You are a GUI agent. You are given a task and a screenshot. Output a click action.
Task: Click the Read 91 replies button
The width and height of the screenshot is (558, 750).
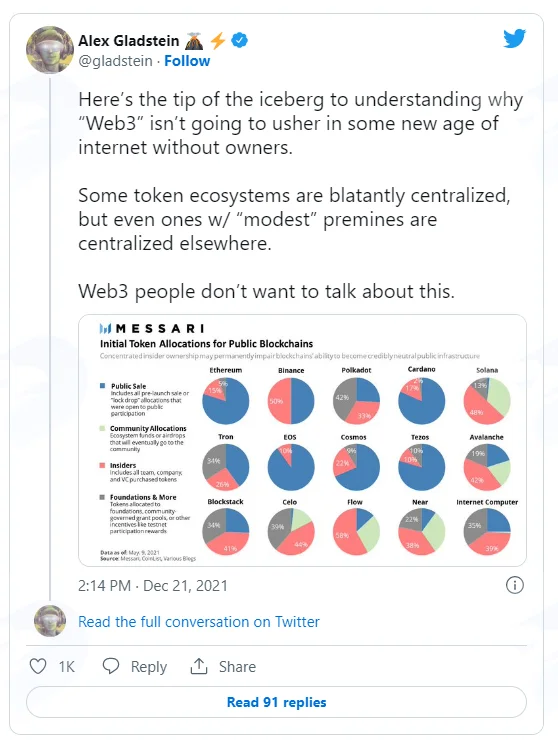click(276, 702)
